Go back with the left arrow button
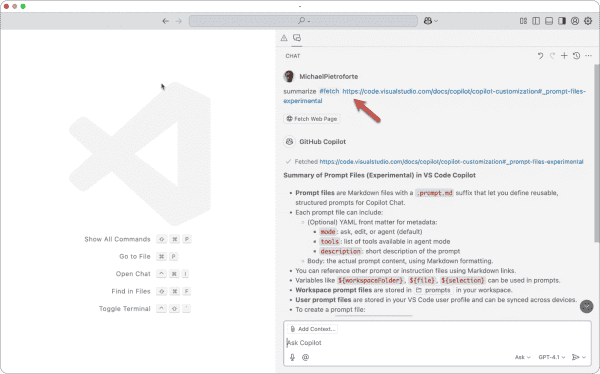 165,21
